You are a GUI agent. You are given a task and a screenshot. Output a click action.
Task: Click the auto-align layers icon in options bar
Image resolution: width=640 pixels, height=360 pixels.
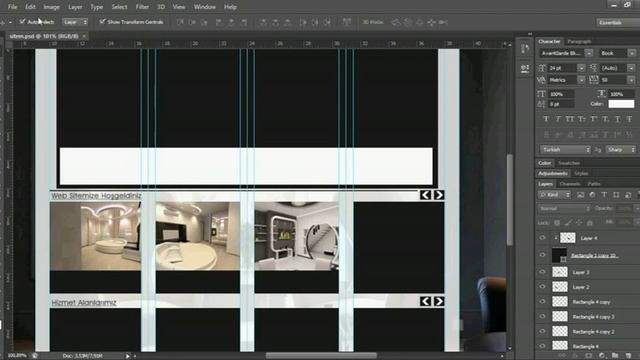pyautogui.click(x=347, y=22)
